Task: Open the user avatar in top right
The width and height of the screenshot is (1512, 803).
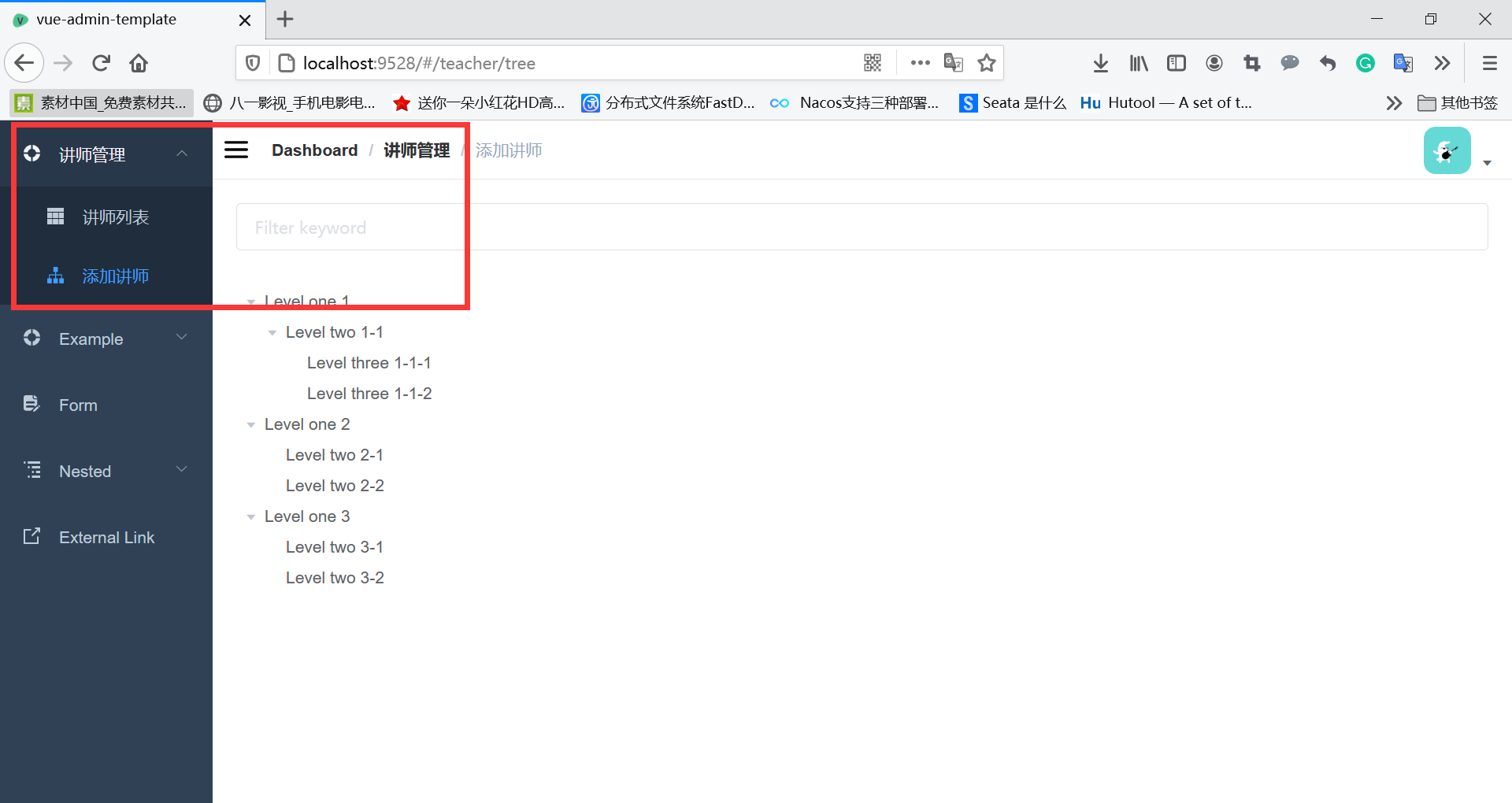Action: 1447,150
